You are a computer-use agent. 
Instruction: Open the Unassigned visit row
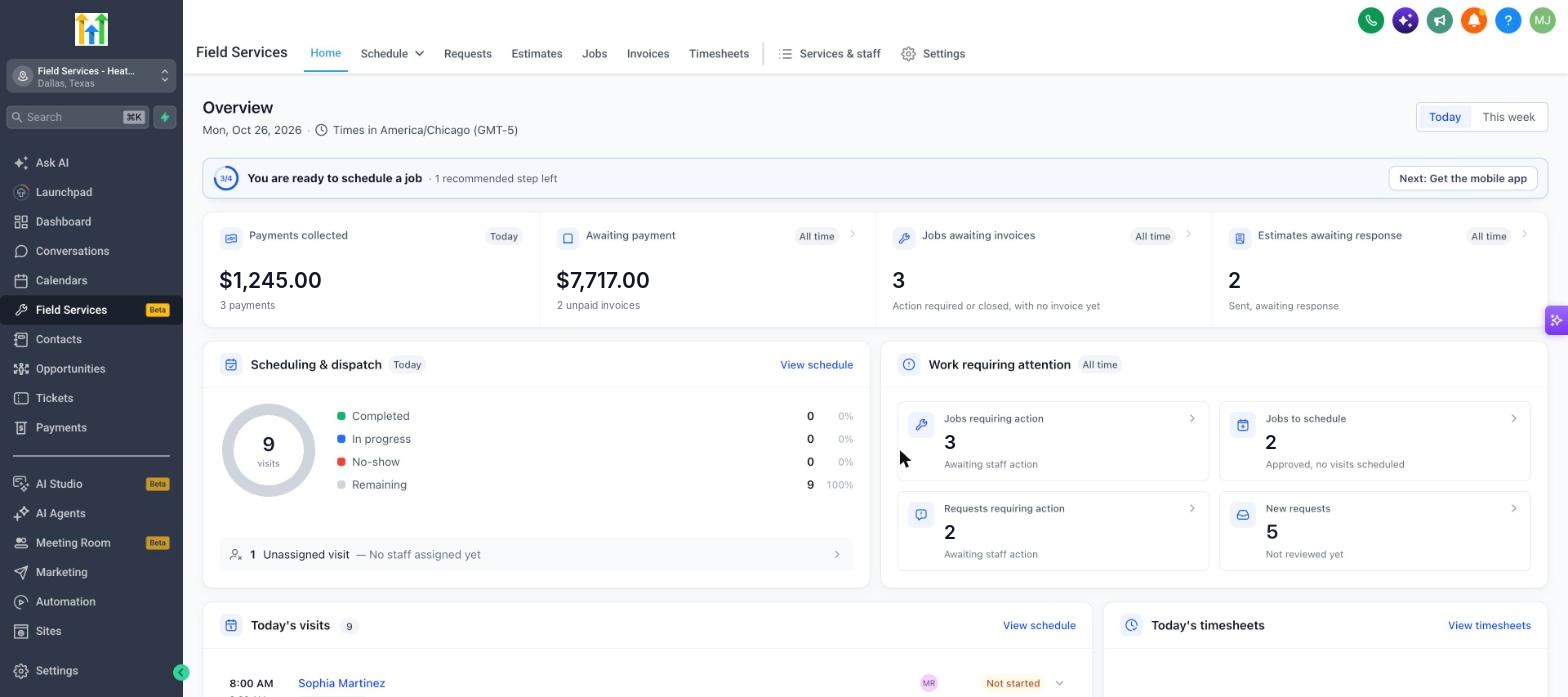point(536,555)
